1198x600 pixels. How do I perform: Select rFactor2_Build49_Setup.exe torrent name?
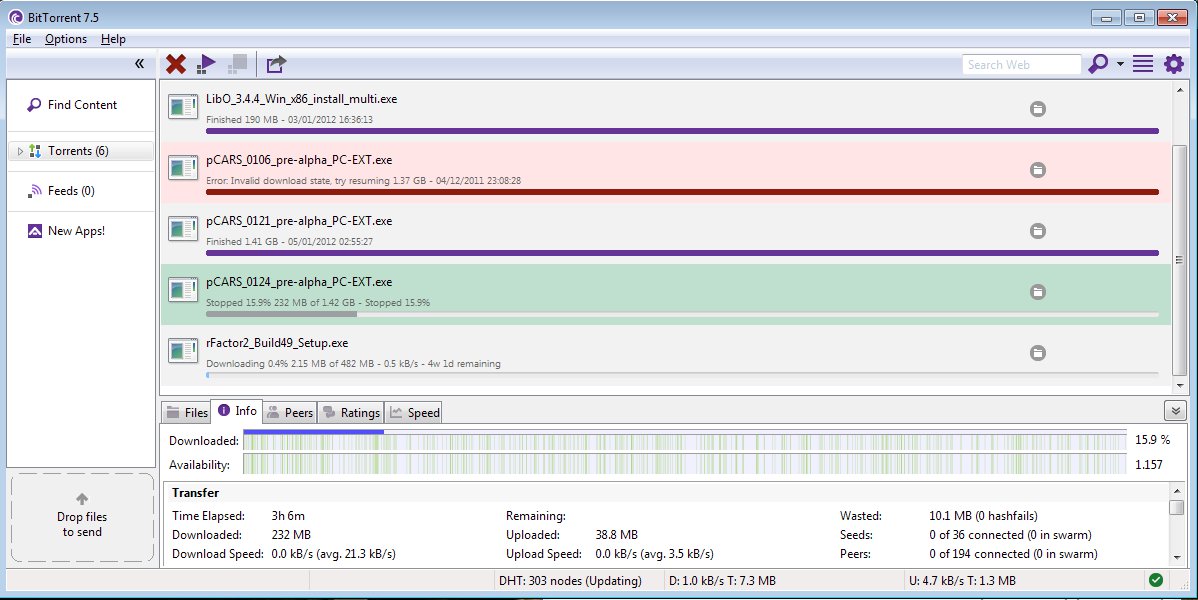tap(277, 343)
